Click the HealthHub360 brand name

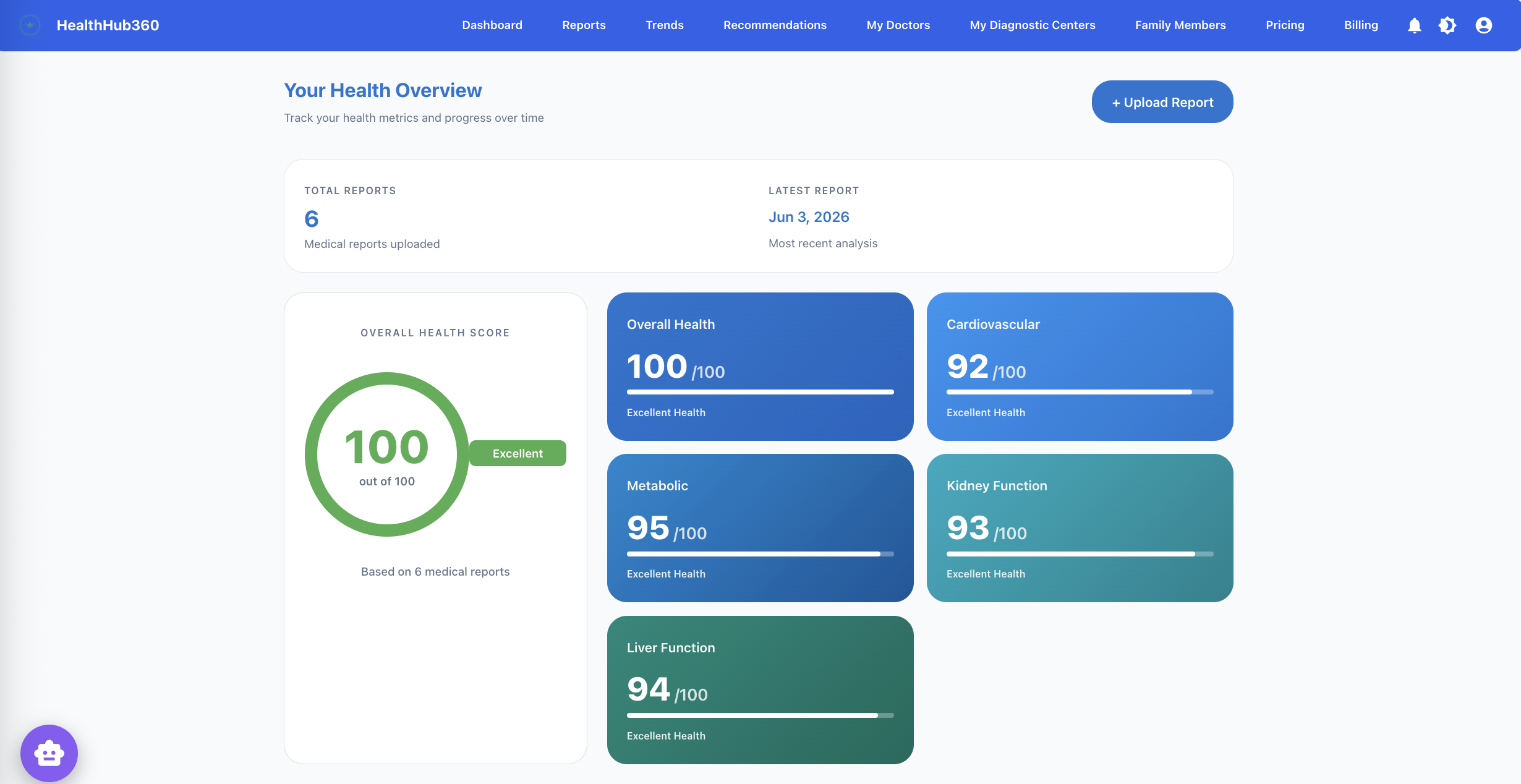tap(108, 25)
